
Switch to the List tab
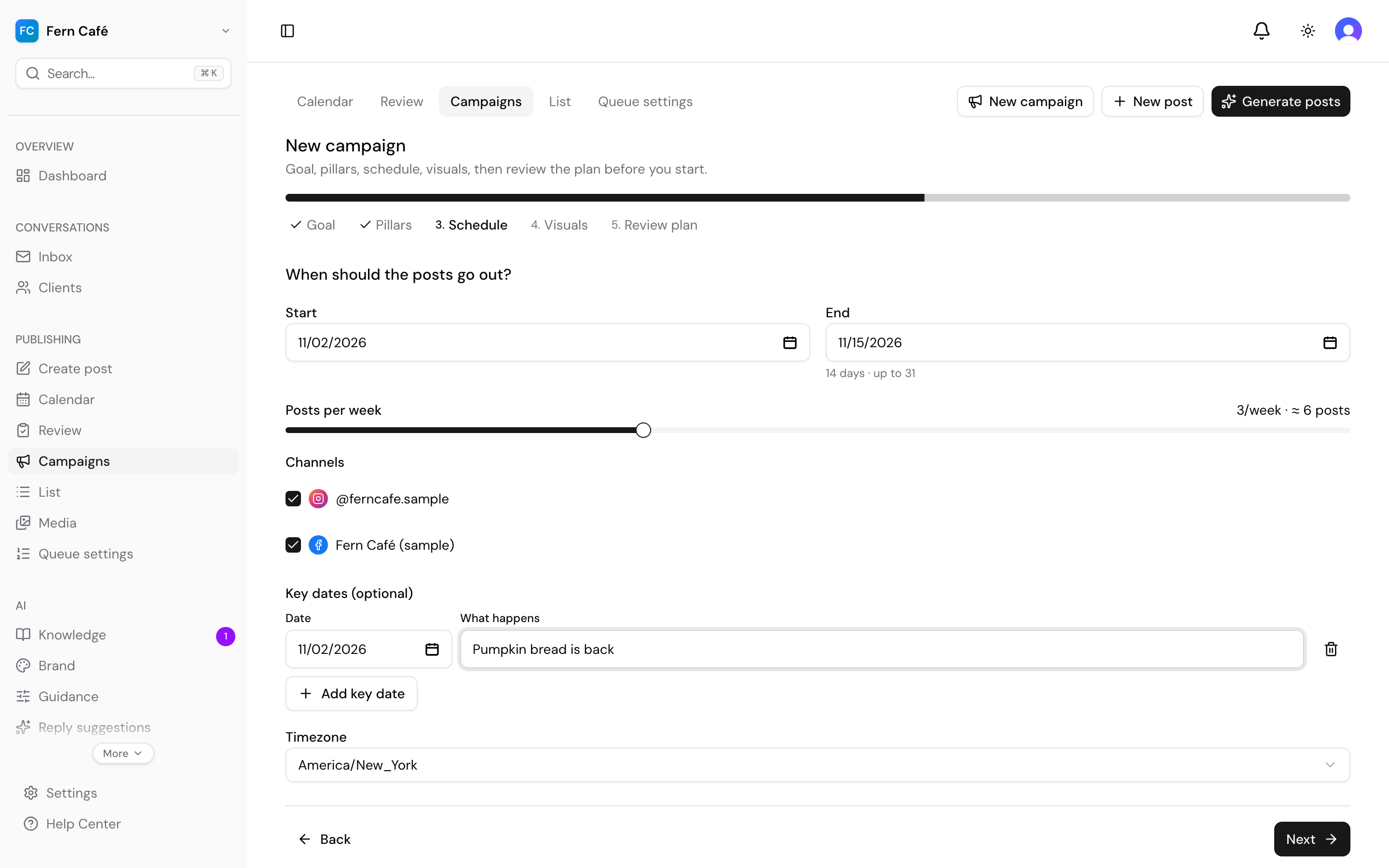tap(559, 102)
